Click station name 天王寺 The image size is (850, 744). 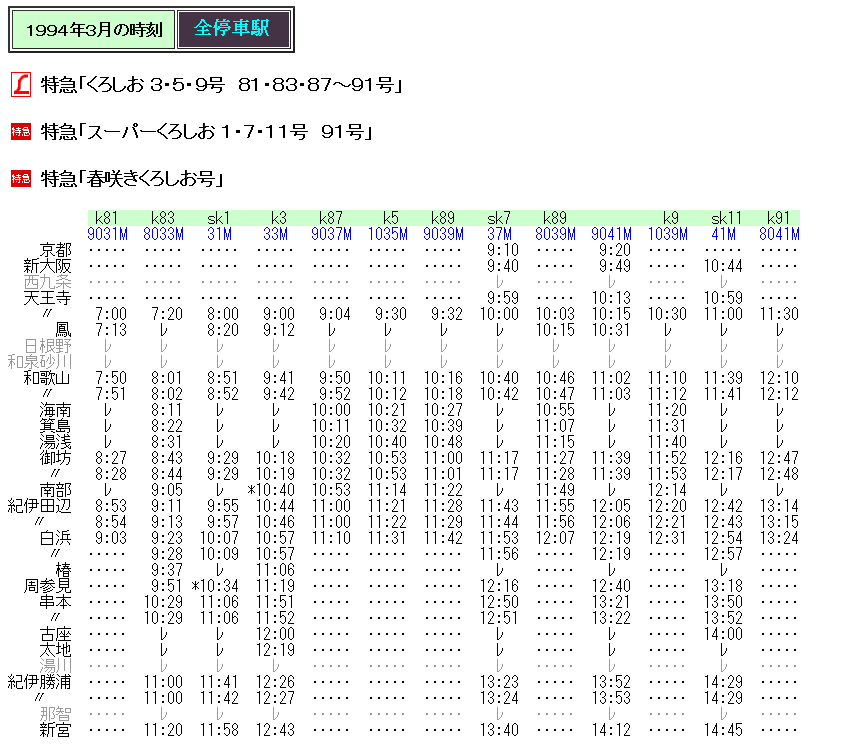[47, 298]
